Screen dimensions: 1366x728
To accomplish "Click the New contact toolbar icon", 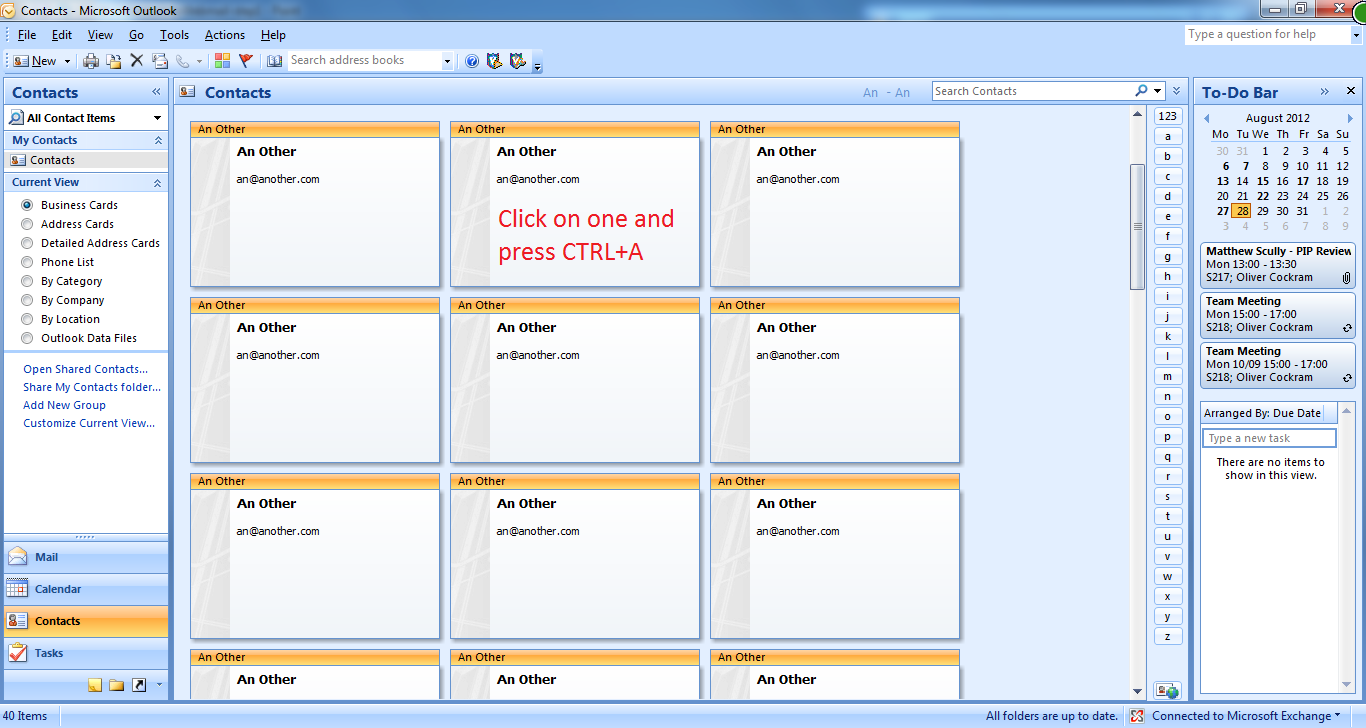I will click(21, 61).
